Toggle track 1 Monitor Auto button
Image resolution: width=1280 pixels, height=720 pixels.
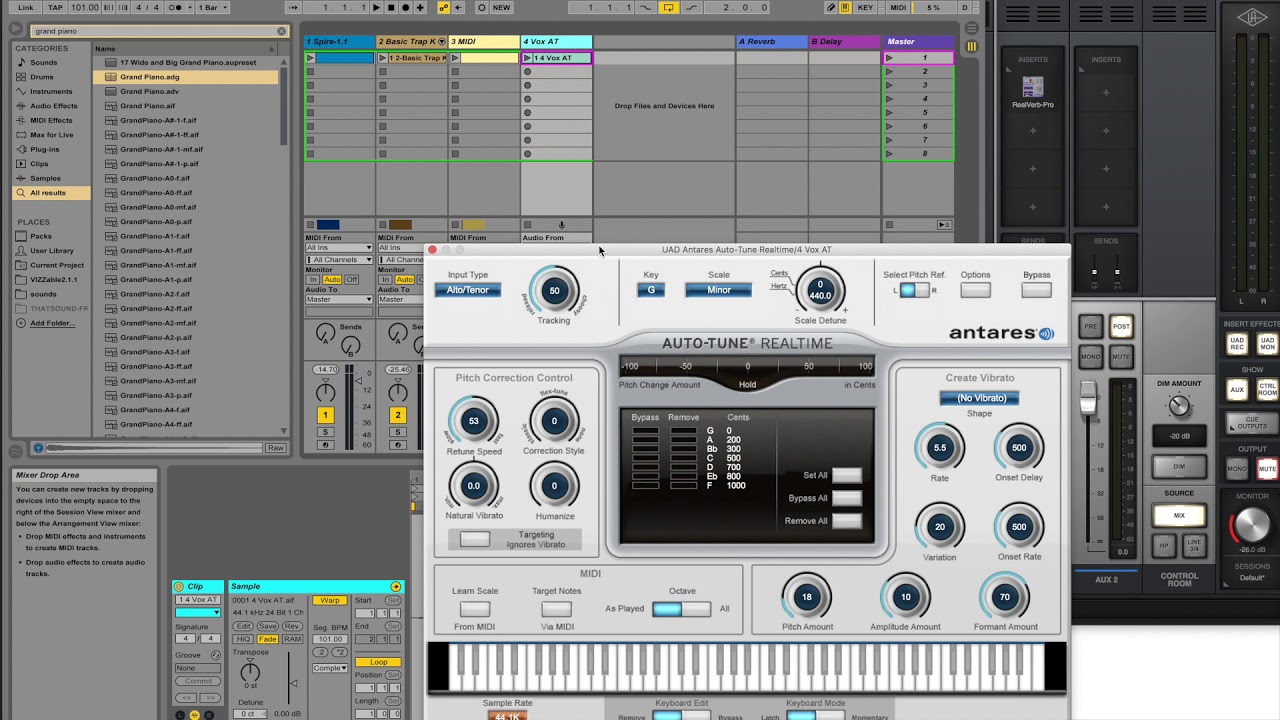click(332, 280)
